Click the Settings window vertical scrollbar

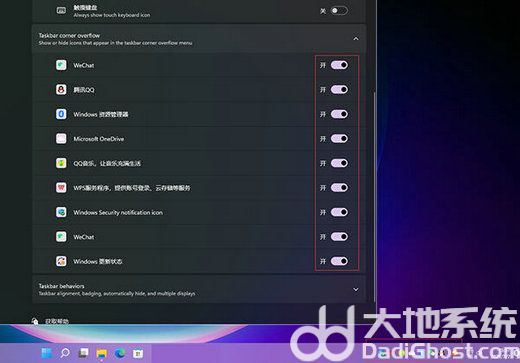click(374, 197)
